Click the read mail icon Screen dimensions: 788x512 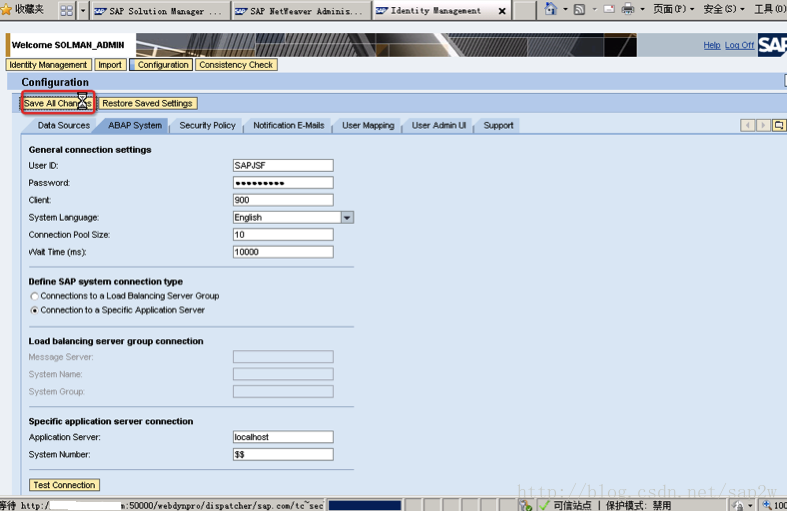click(609, 9)
